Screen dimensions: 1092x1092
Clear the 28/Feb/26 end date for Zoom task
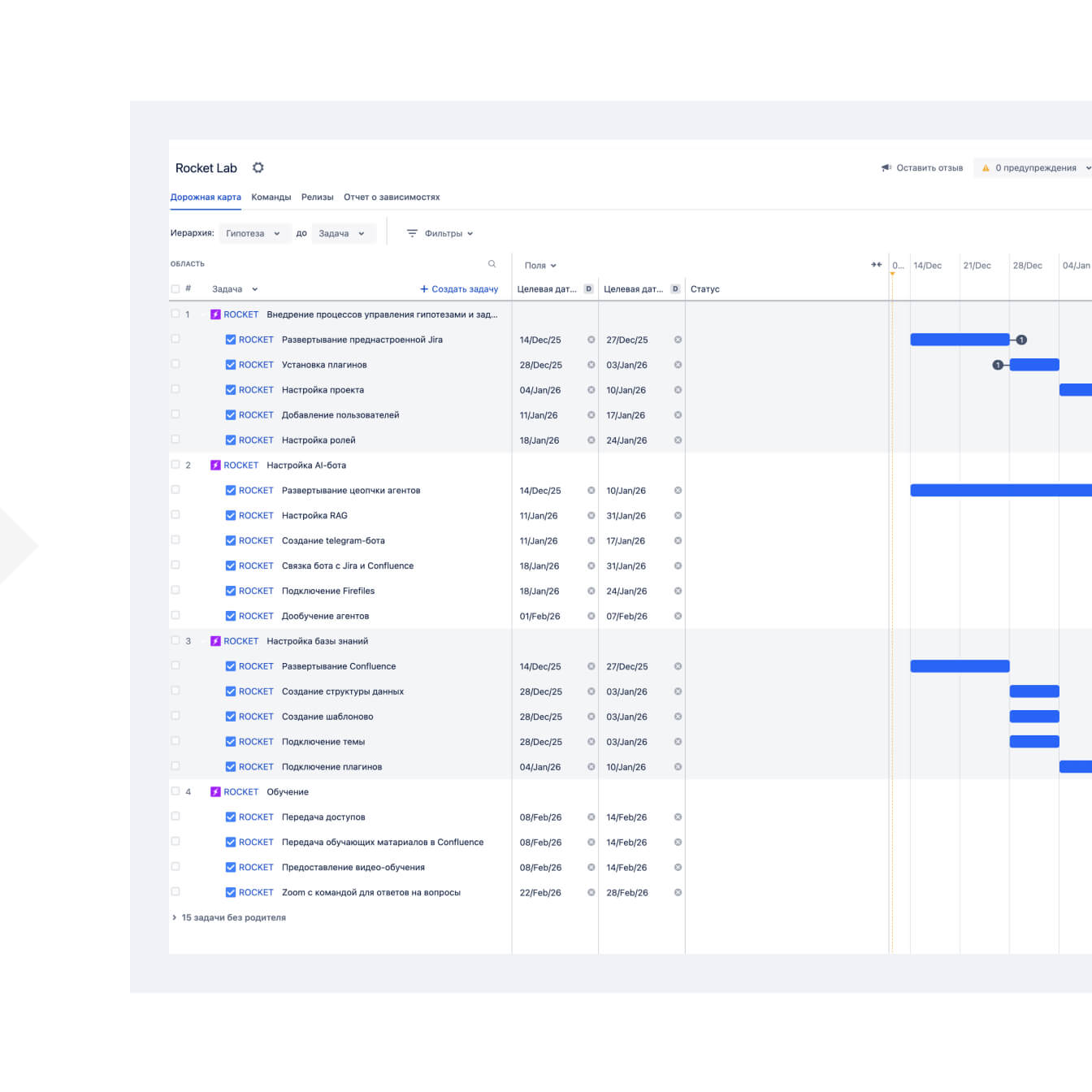(678, 892)
